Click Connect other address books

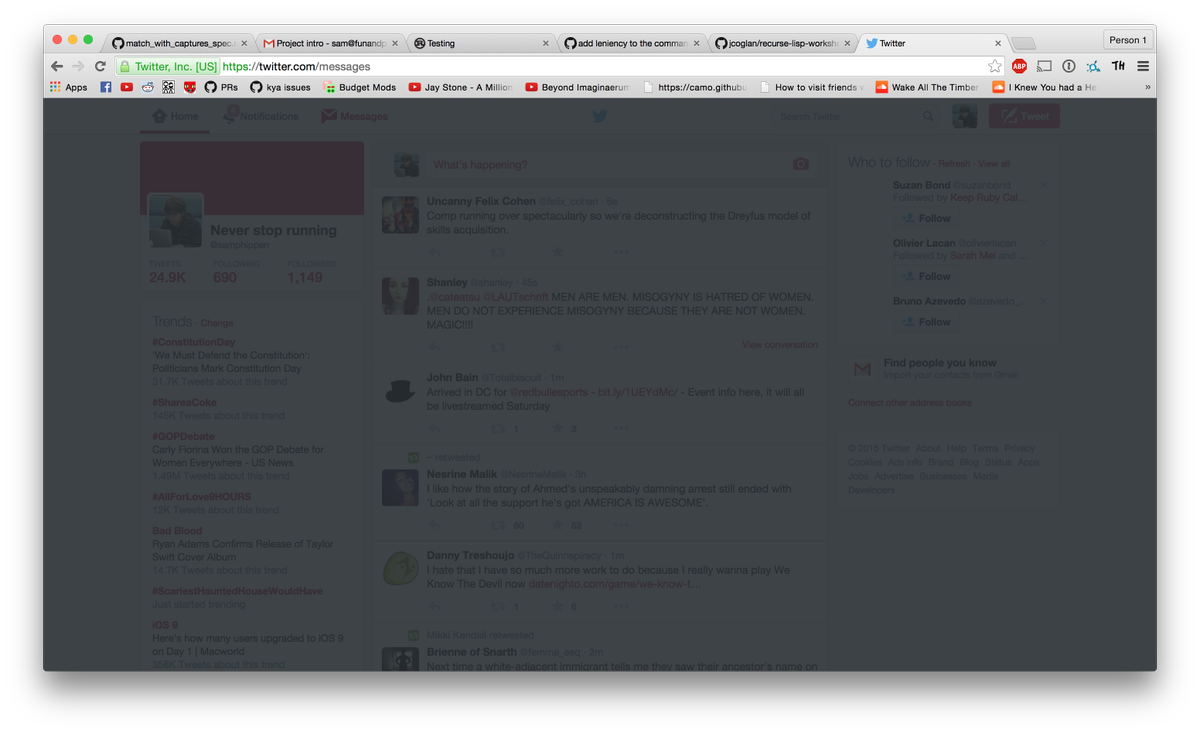[x=910, y=403]
